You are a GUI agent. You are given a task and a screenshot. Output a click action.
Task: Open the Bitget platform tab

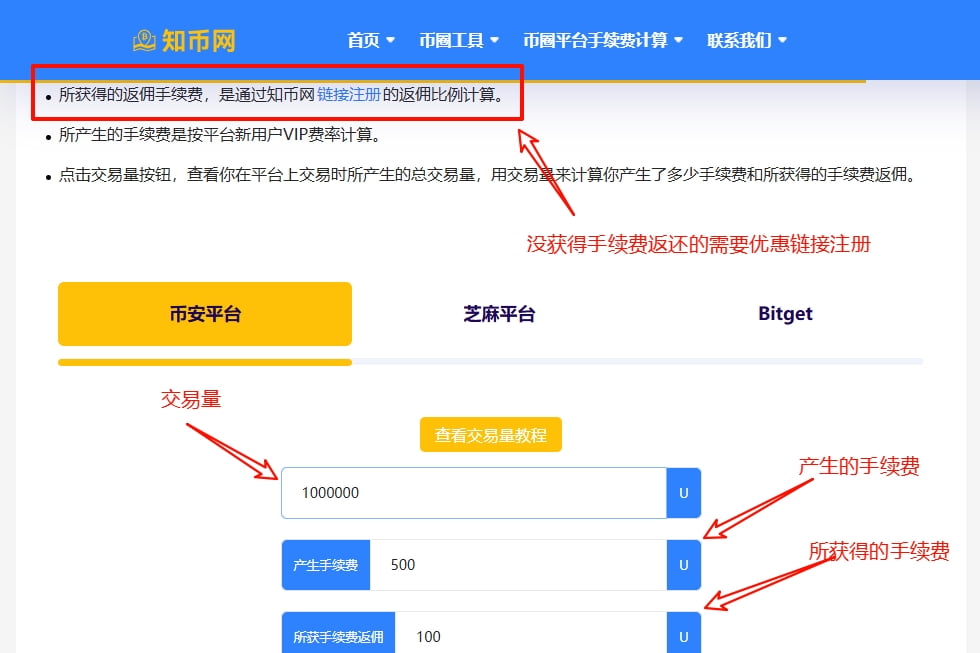[x=786, y=313]
